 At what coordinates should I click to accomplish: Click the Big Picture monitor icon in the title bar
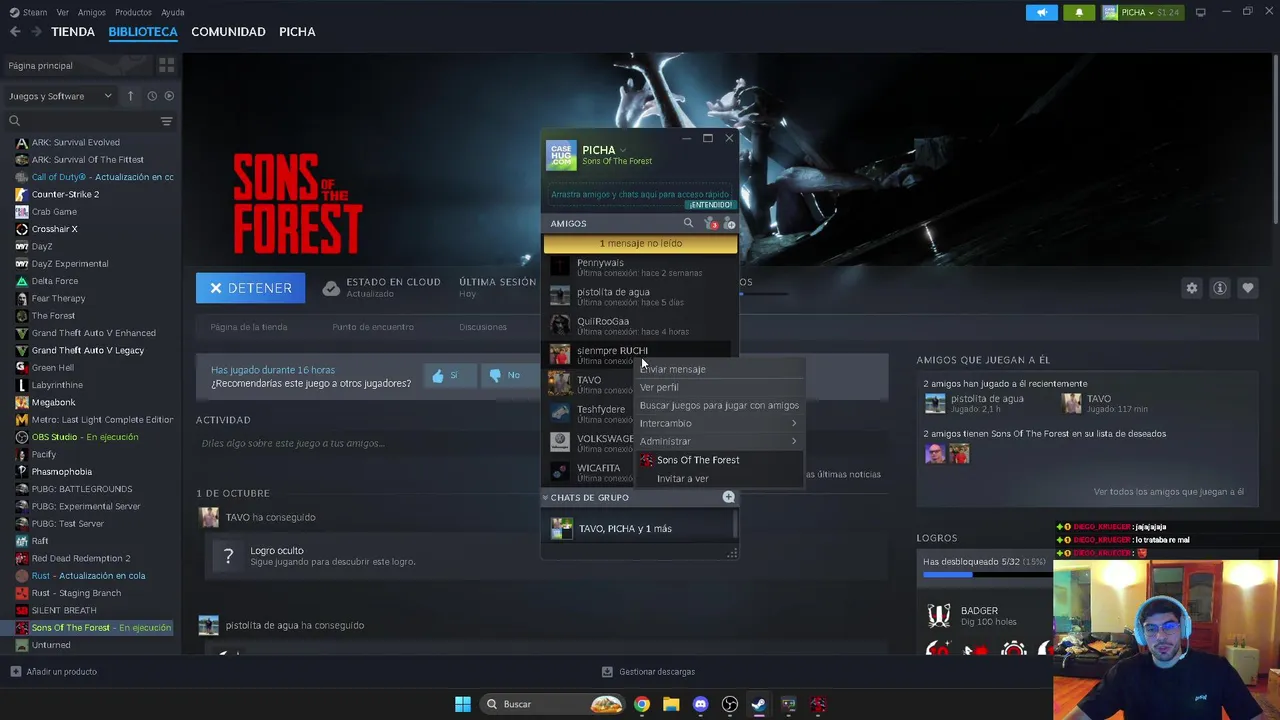point(1201,13)
